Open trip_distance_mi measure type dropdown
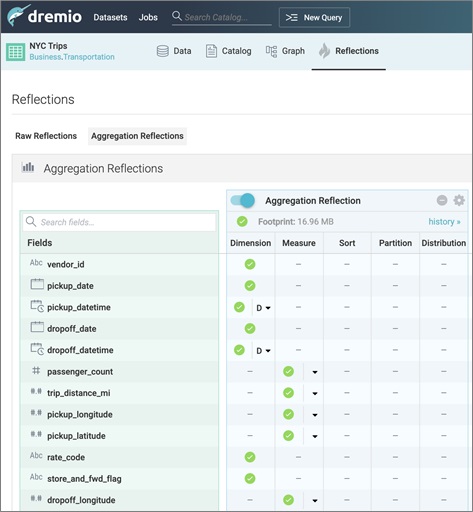 315,394
